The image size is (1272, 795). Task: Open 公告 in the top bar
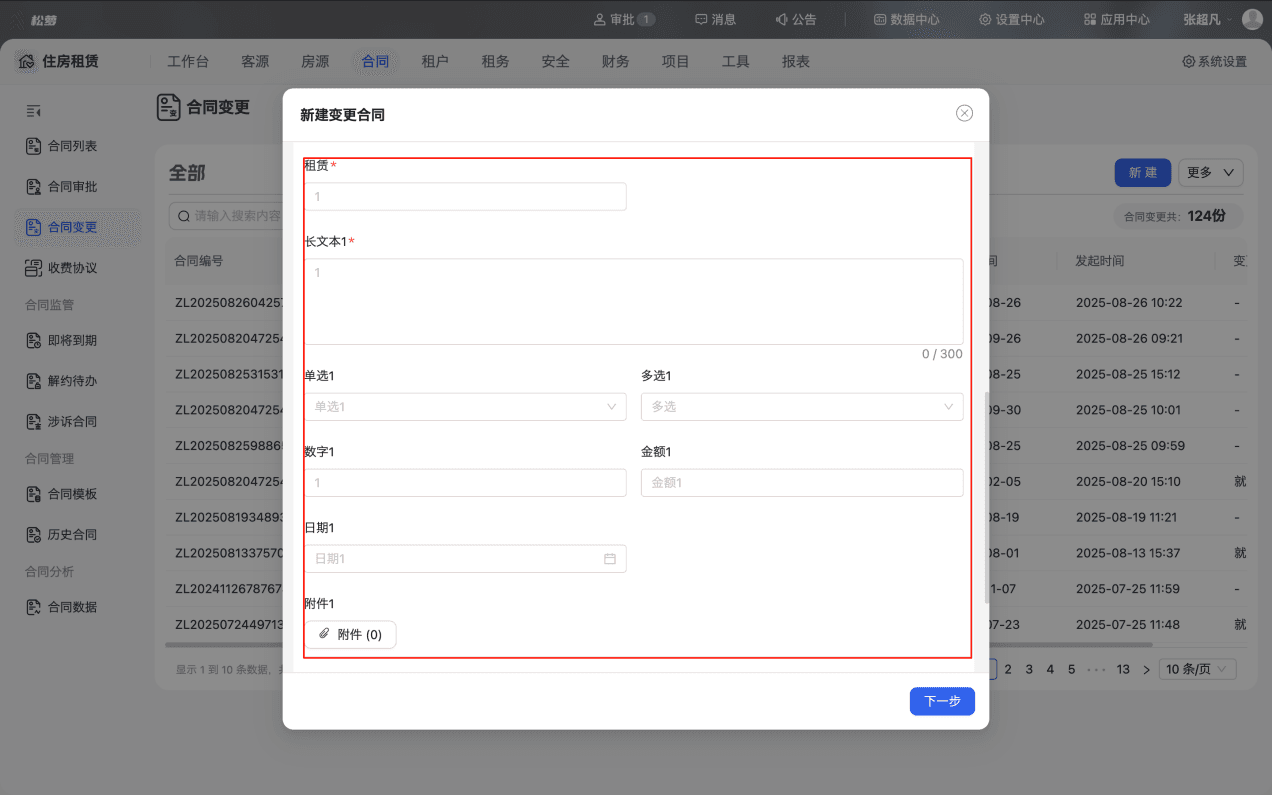pyautogui.click(x=796, y=19)
